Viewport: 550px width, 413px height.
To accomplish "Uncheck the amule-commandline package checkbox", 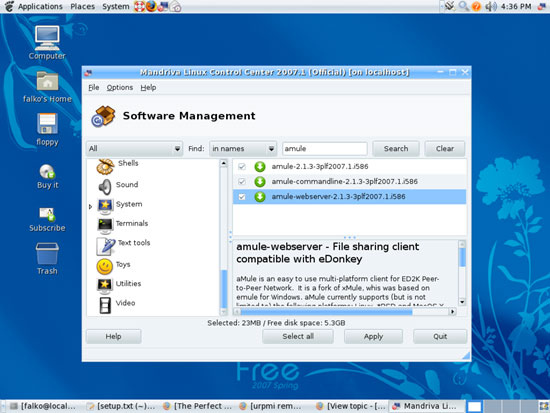I will point(242,181).
